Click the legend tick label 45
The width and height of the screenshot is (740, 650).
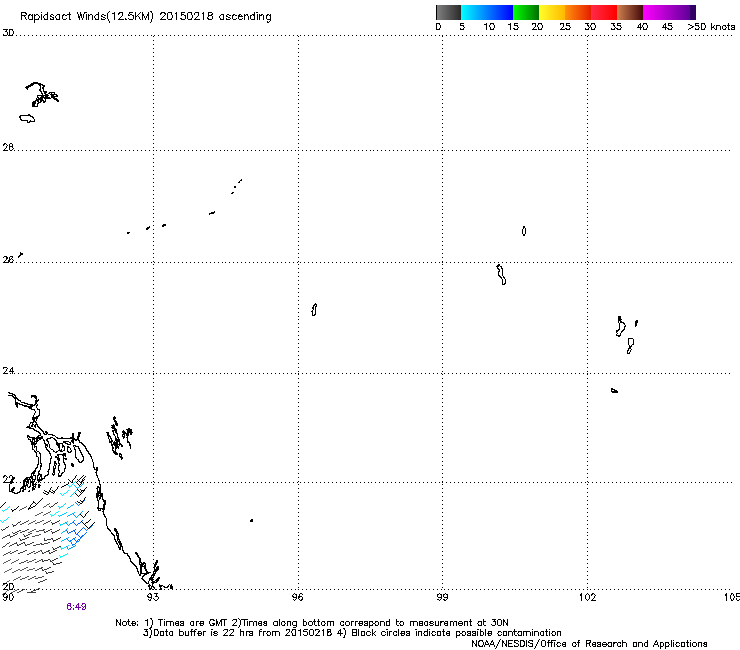(667, 27)
